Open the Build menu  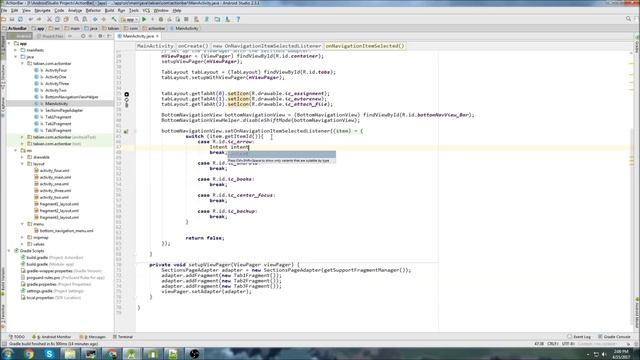[109, 10]
